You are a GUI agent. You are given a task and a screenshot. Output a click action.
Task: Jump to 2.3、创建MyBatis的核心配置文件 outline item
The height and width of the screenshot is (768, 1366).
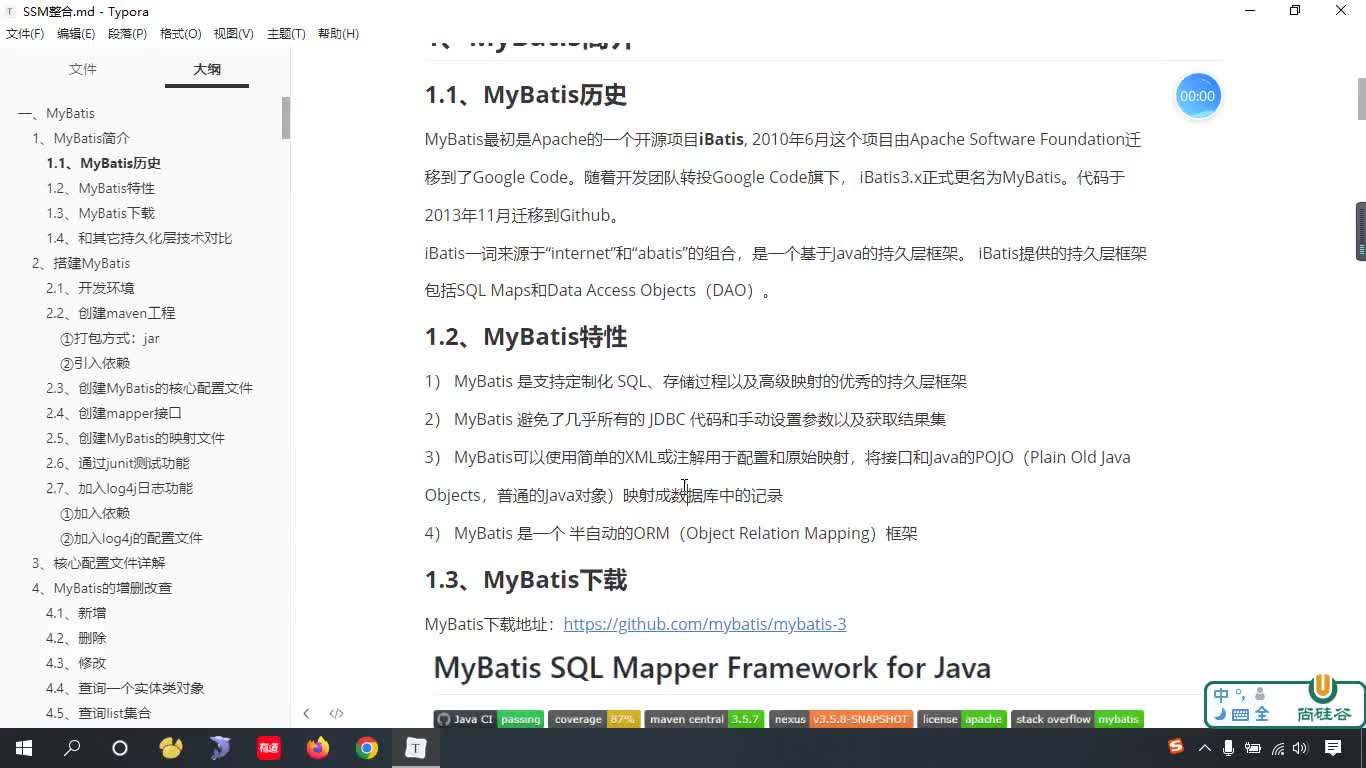(149, 388)
